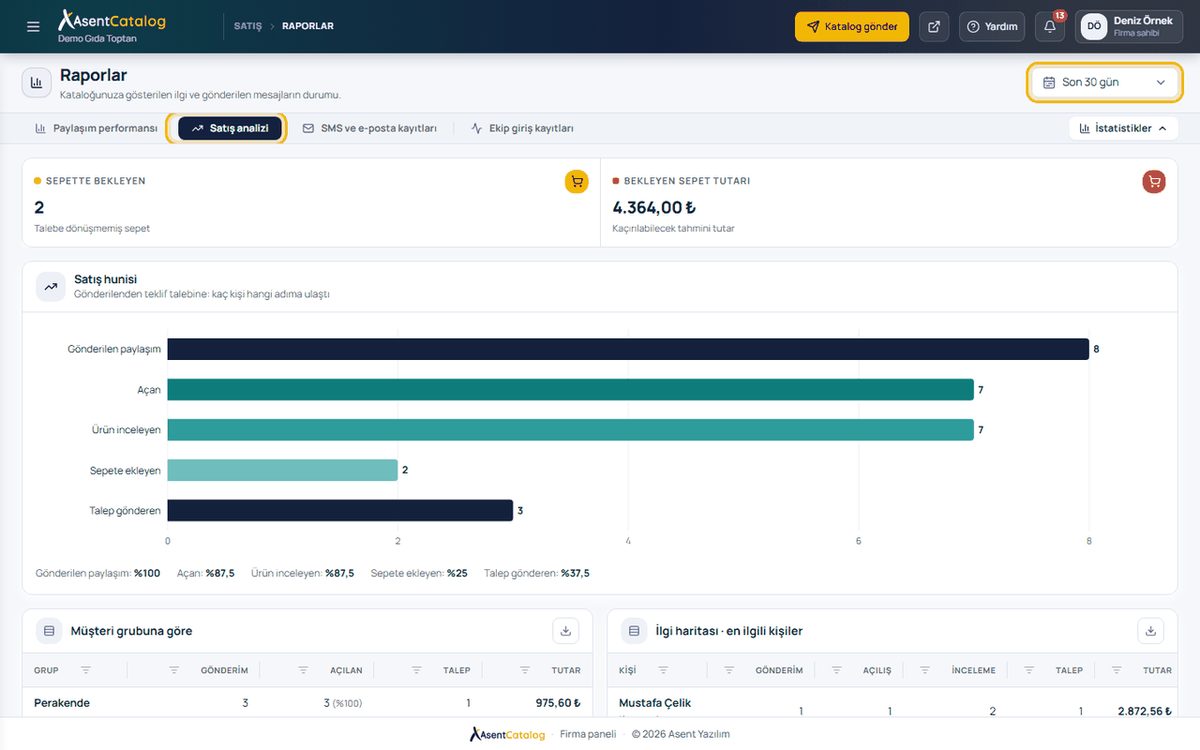This screenshot has width=1200, height=750.
Task: Filter the TUTAR column in Müşteri grubuna göre
Action: [525, 670]
